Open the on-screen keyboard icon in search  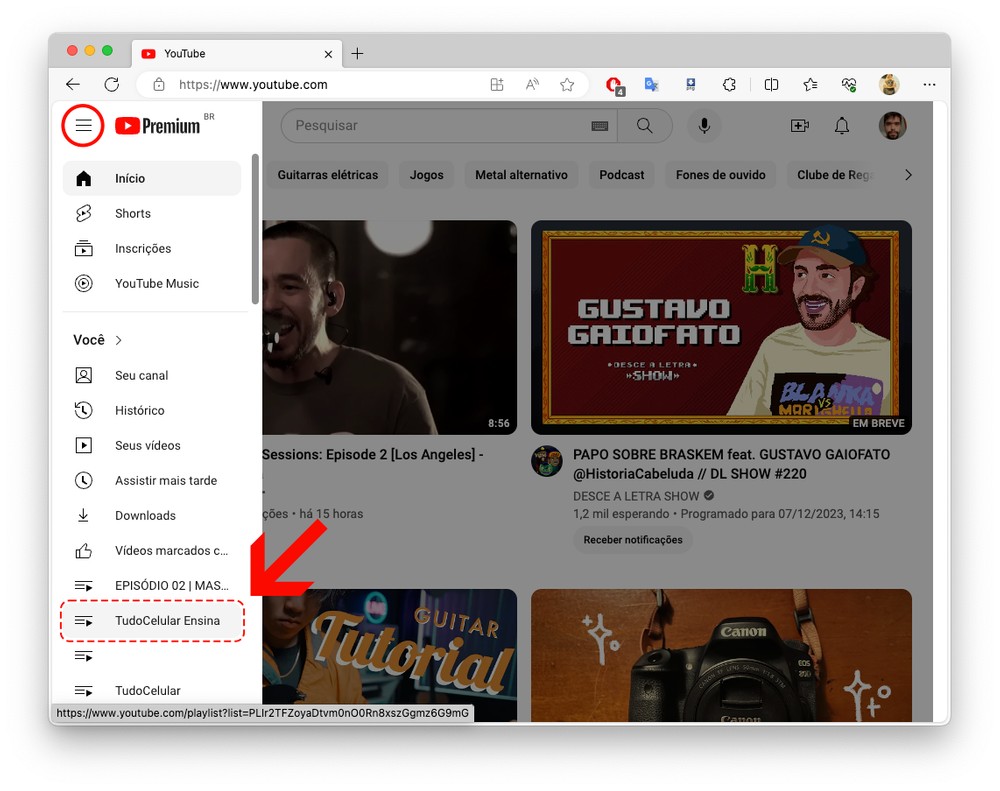click(600, 126)
